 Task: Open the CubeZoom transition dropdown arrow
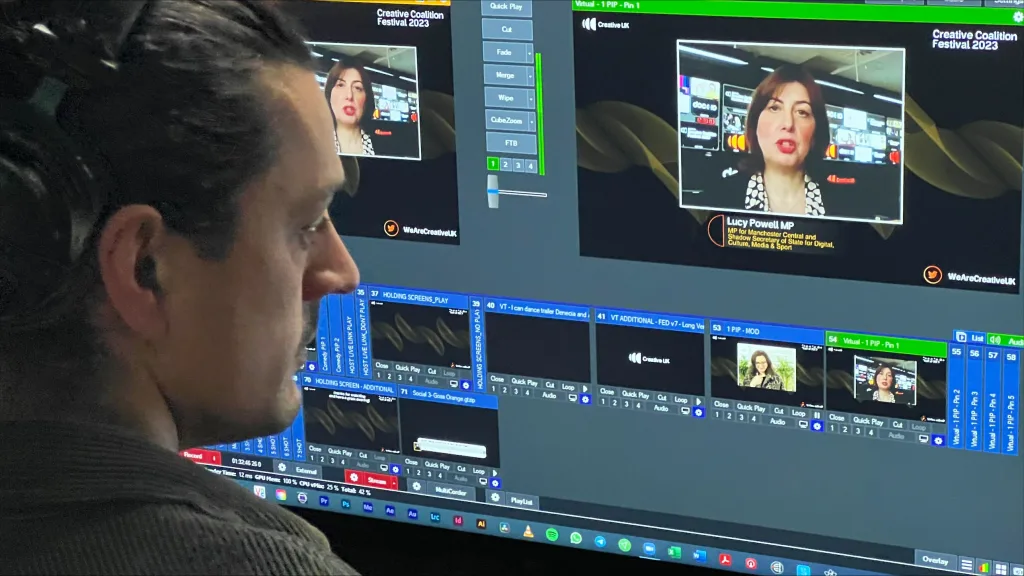pos(532,120)
